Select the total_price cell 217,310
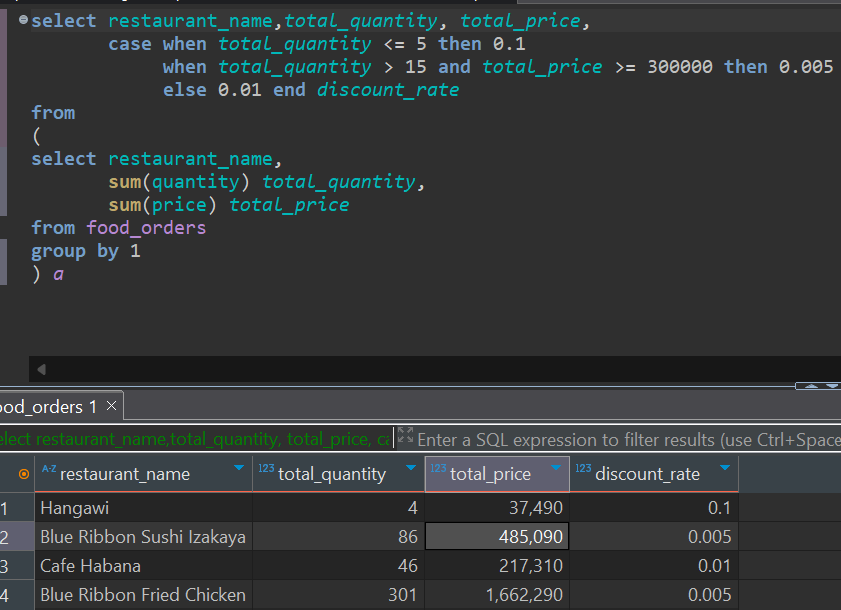 click(x=497, y=565)
